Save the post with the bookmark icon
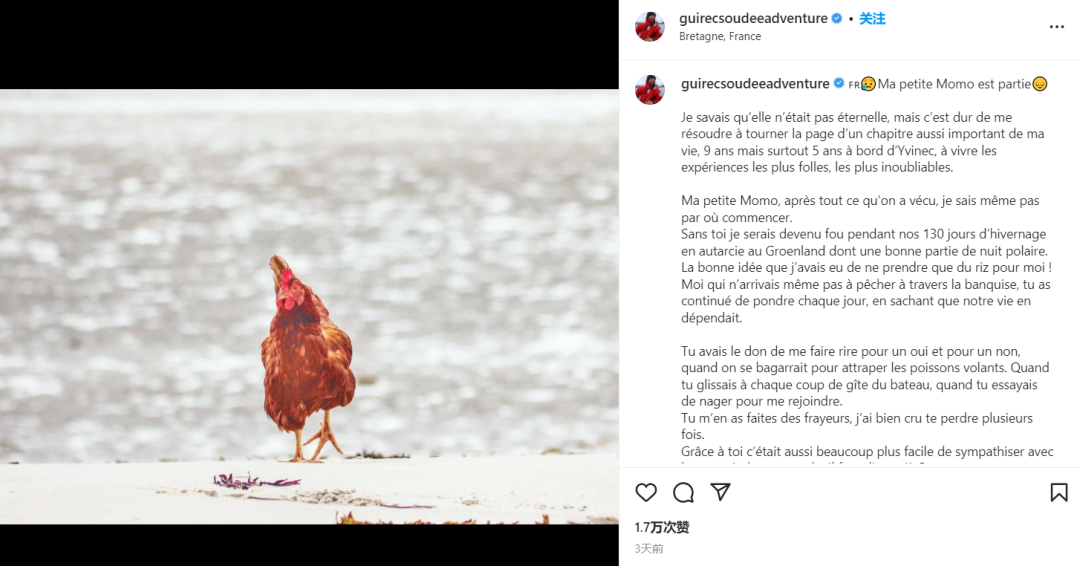 (x=1059, y=492)
